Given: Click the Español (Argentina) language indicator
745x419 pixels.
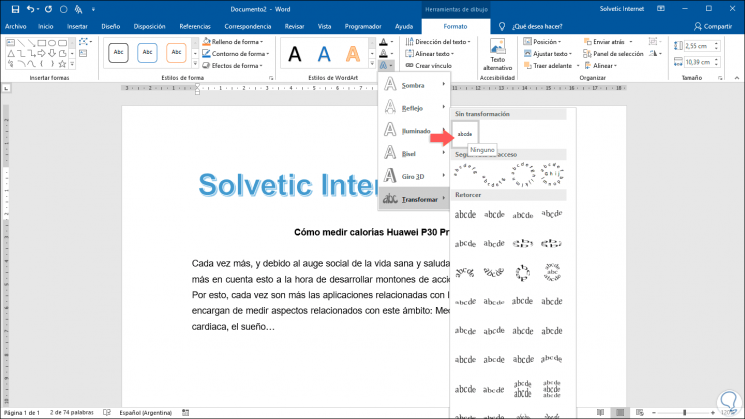Looking at the screenshot, I should pyautogui.click(x=145, y=413).
